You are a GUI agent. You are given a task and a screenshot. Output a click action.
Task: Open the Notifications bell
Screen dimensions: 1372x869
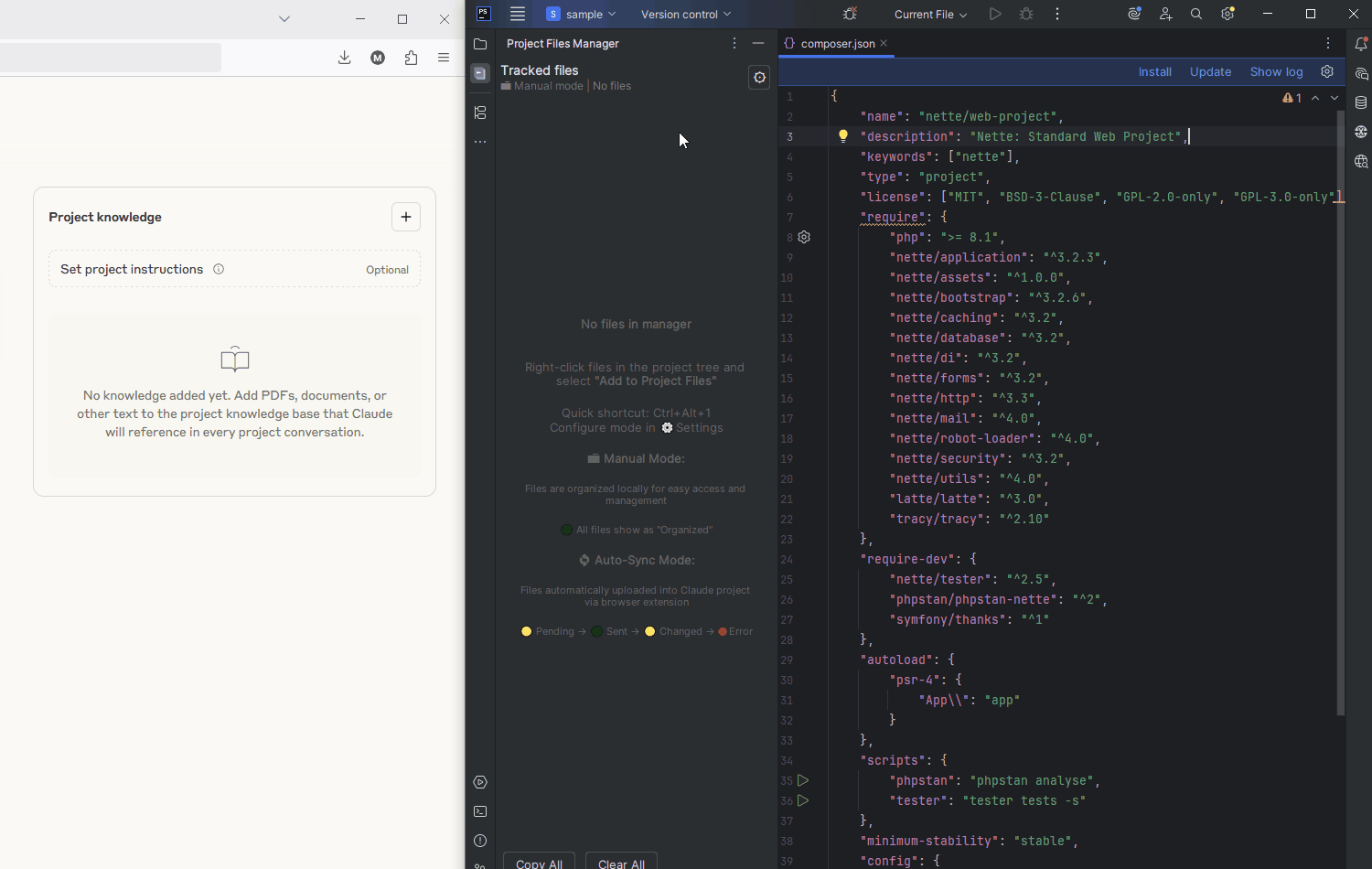click(x=1361, y=44)
